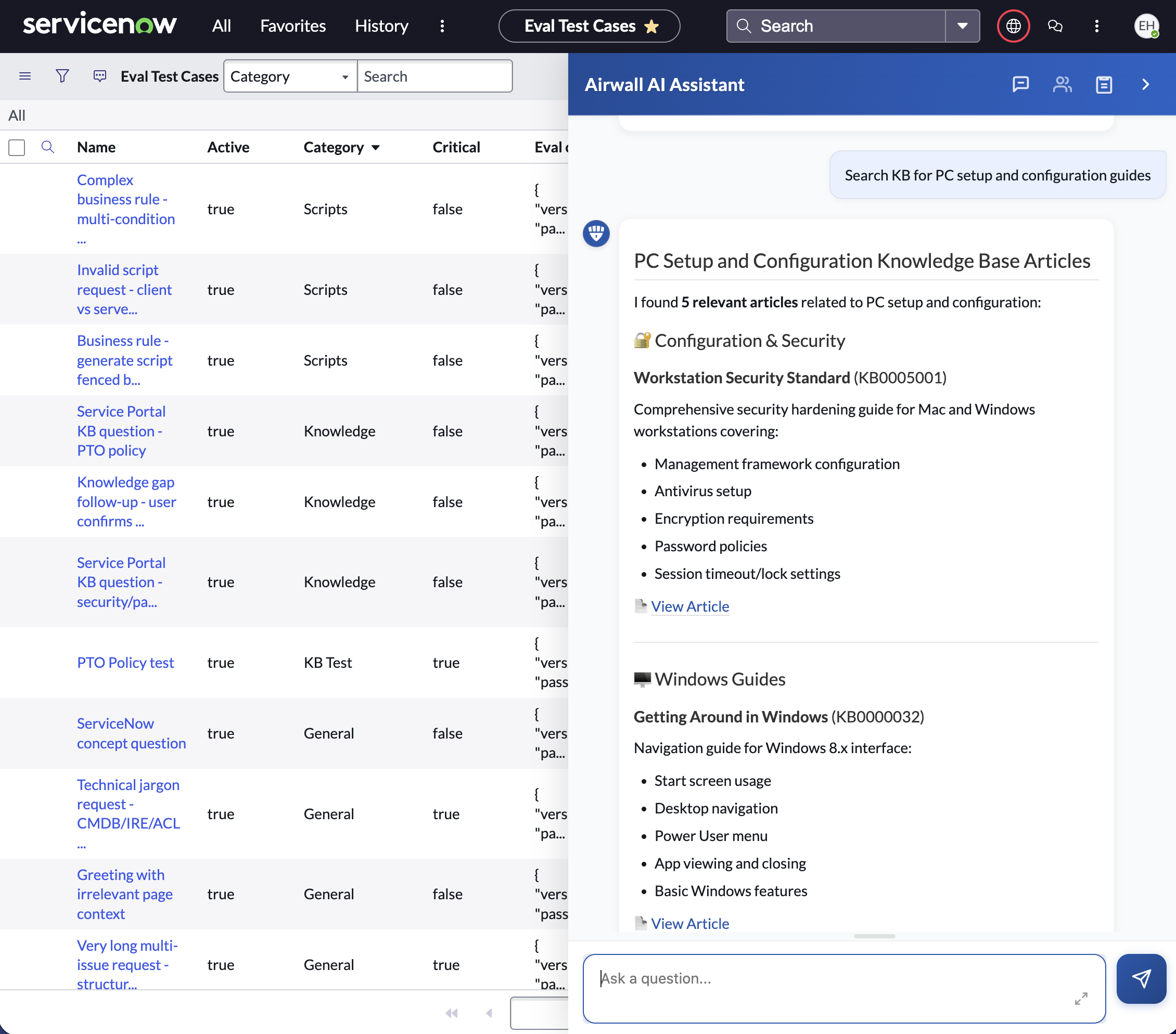Click the Airwall Assistant clipboard icon
Screen dimensions: 1176x1034
1104,85
